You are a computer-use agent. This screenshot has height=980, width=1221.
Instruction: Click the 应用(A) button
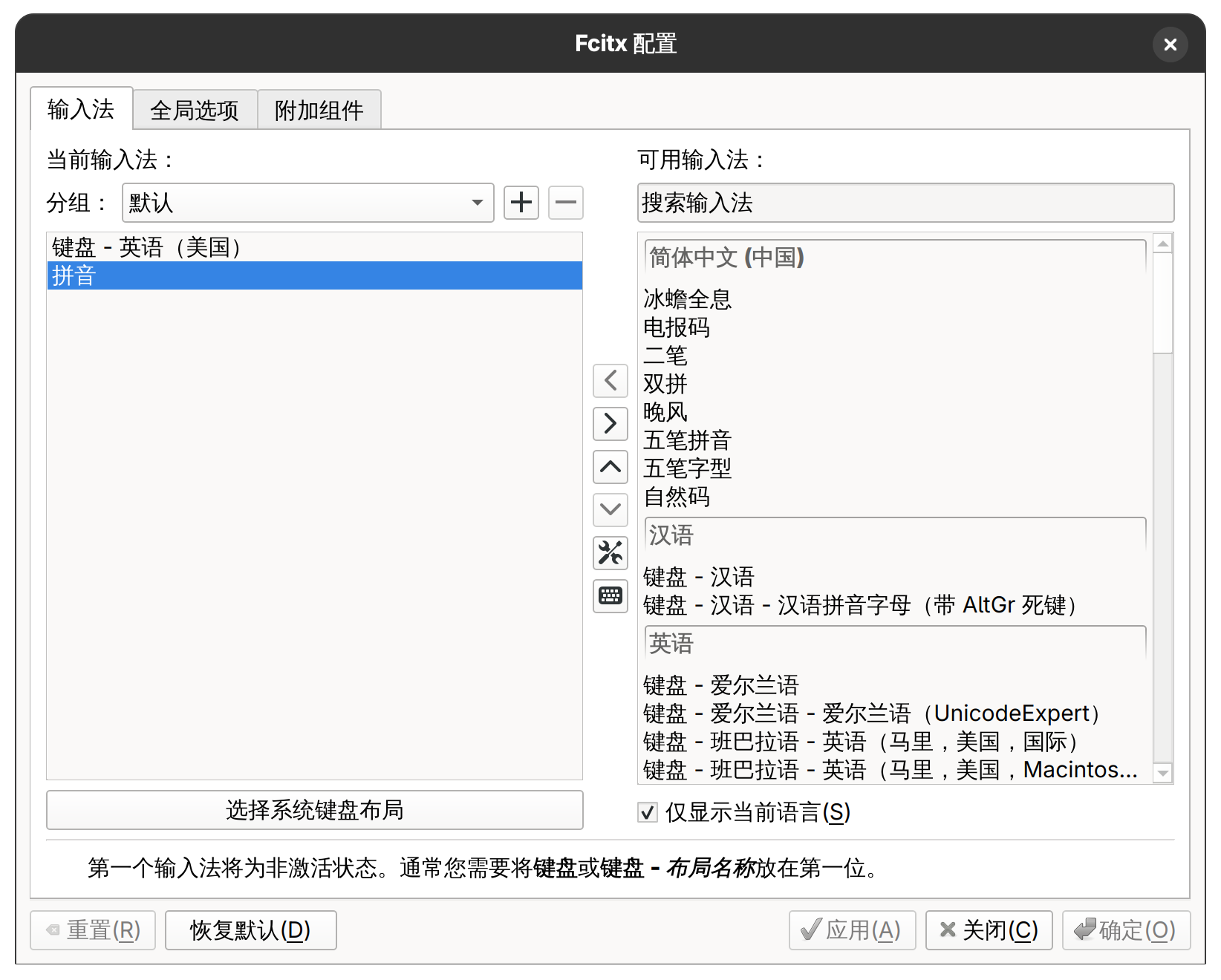[853, 930]
